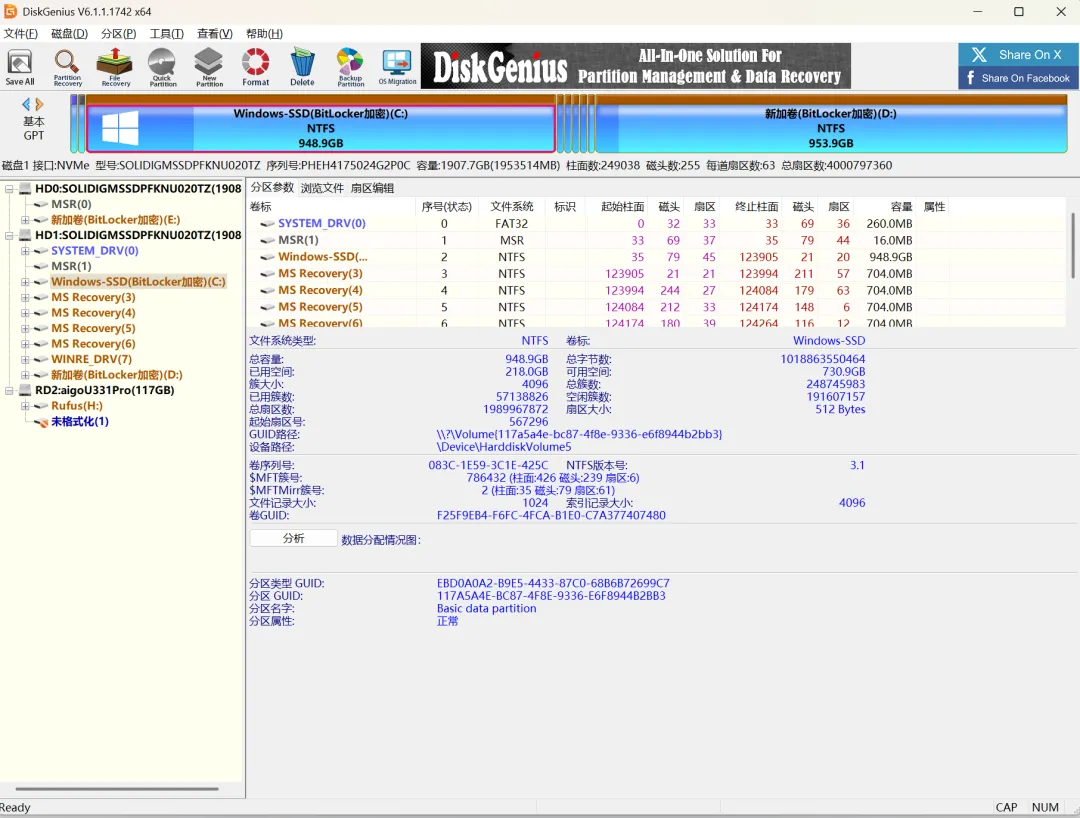Click Share On Facebook button
Image resolution: width=1080 pixels, height=818 pixels.
(1017, 78)
